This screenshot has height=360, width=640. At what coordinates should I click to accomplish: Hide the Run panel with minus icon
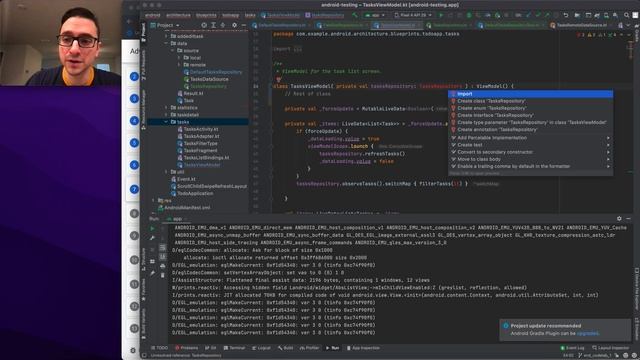629,219
